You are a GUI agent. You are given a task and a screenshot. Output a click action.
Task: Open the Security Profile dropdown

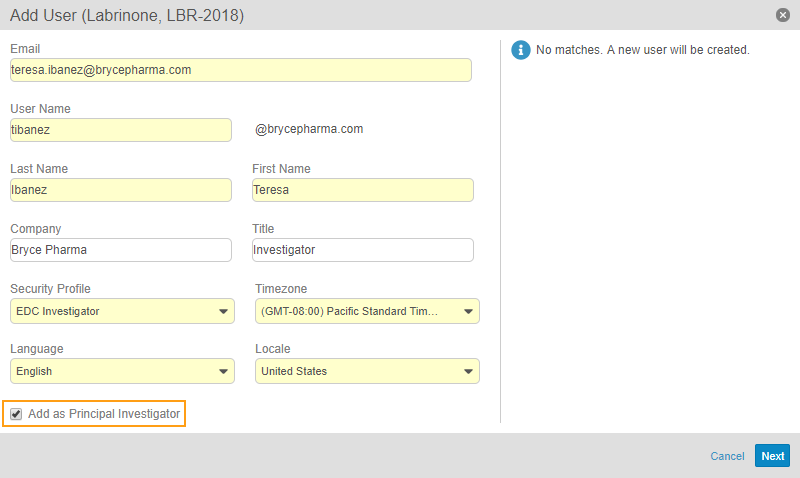point(122,312)
